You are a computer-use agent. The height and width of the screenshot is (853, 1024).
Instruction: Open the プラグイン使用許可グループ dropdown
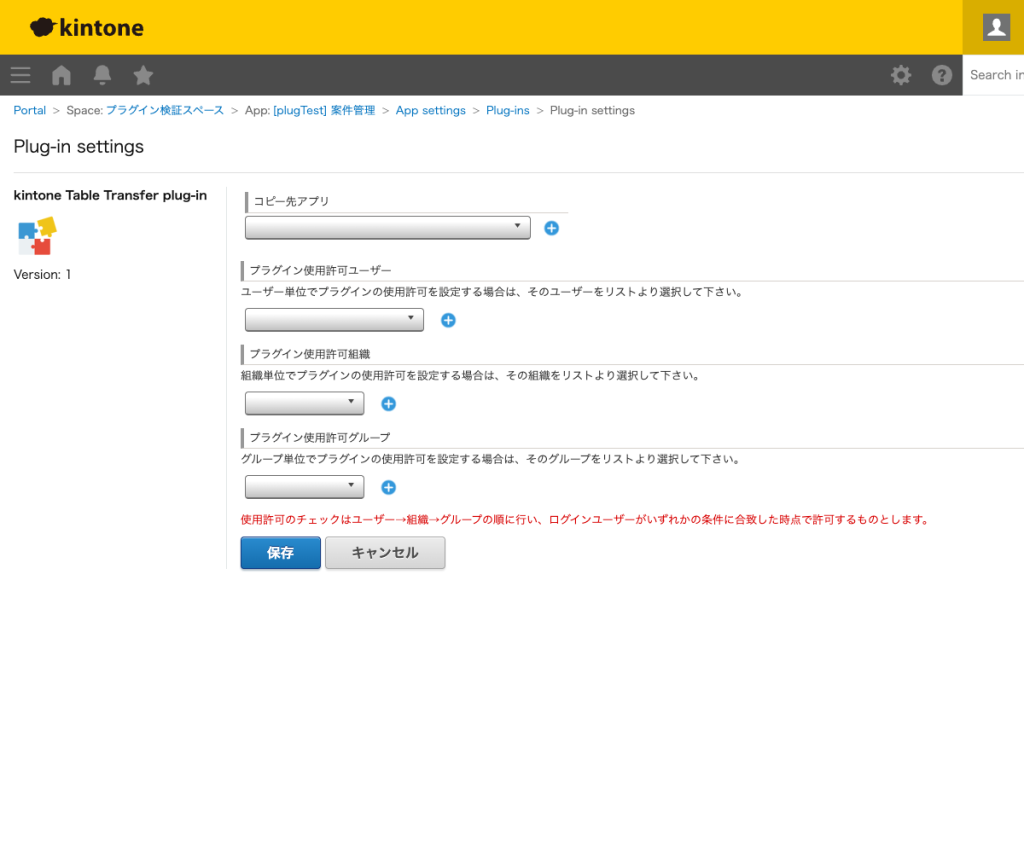point(304,487)
